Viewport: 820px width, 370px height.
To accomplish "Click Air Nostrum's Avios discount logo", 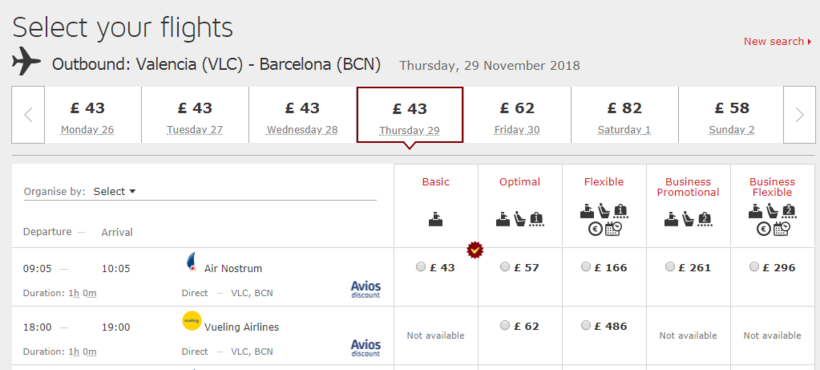I will (366, 289).
